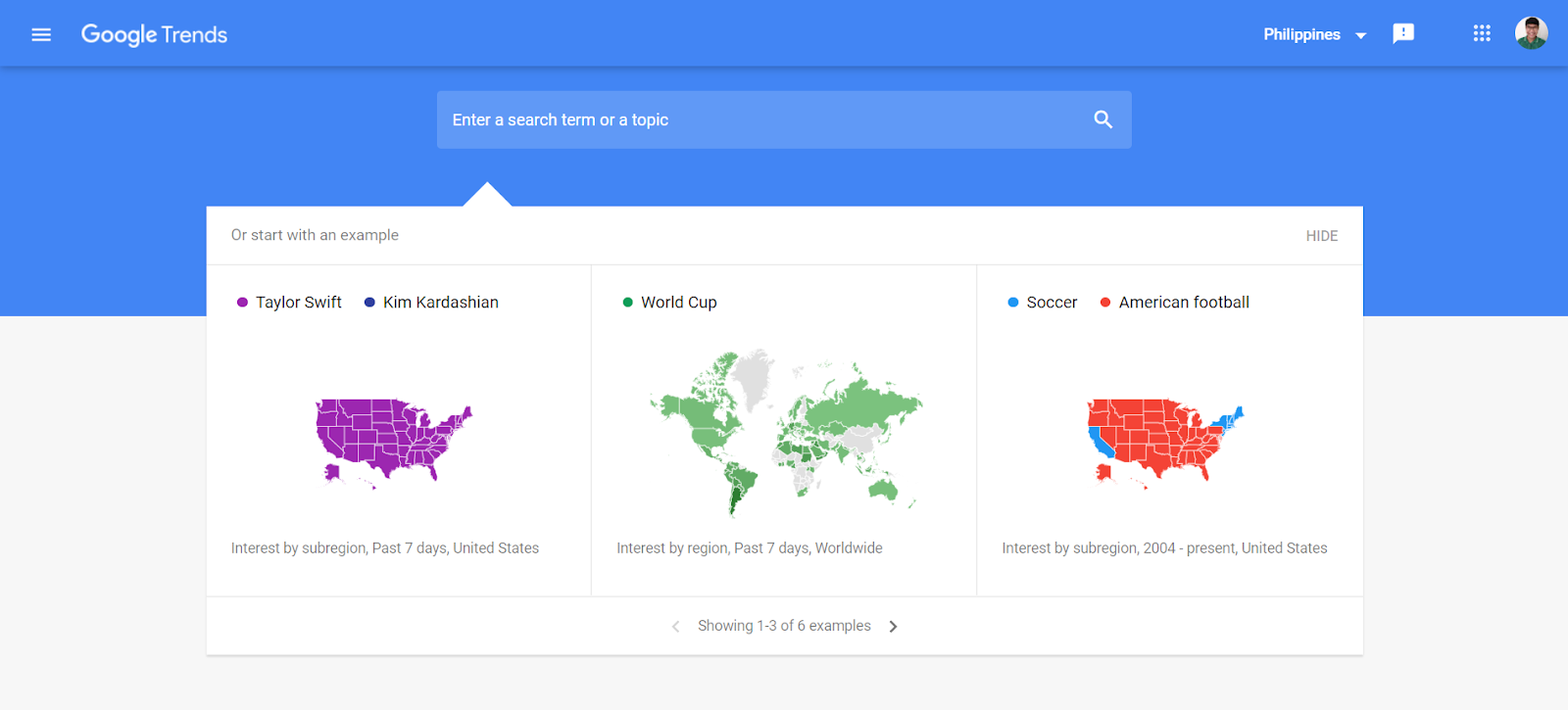Select the Kim Kardashian term label

pos(440,303)
